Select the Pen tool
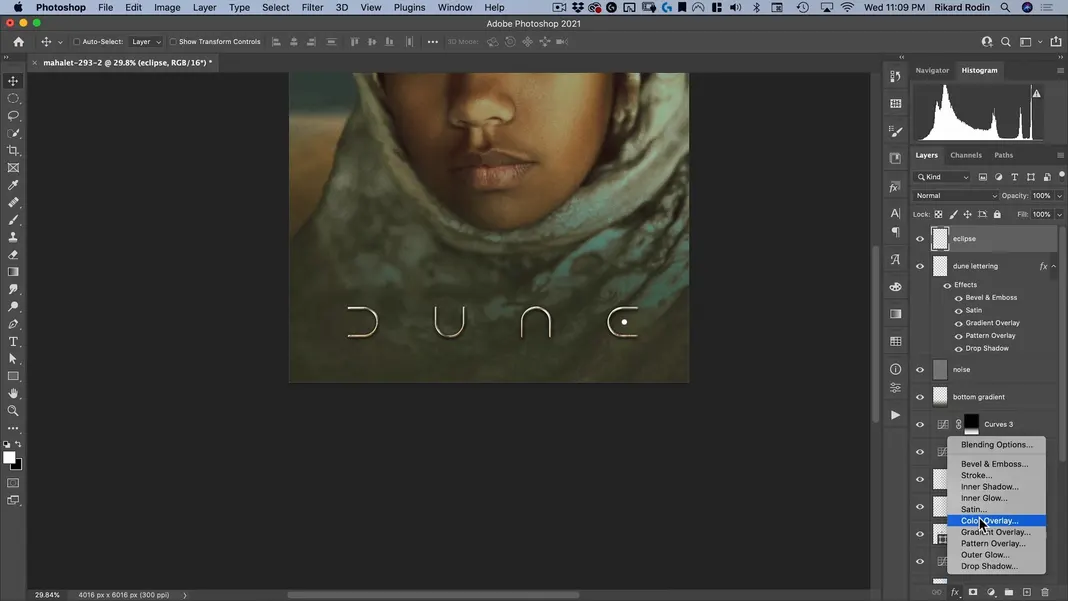 tap(13, 324)
